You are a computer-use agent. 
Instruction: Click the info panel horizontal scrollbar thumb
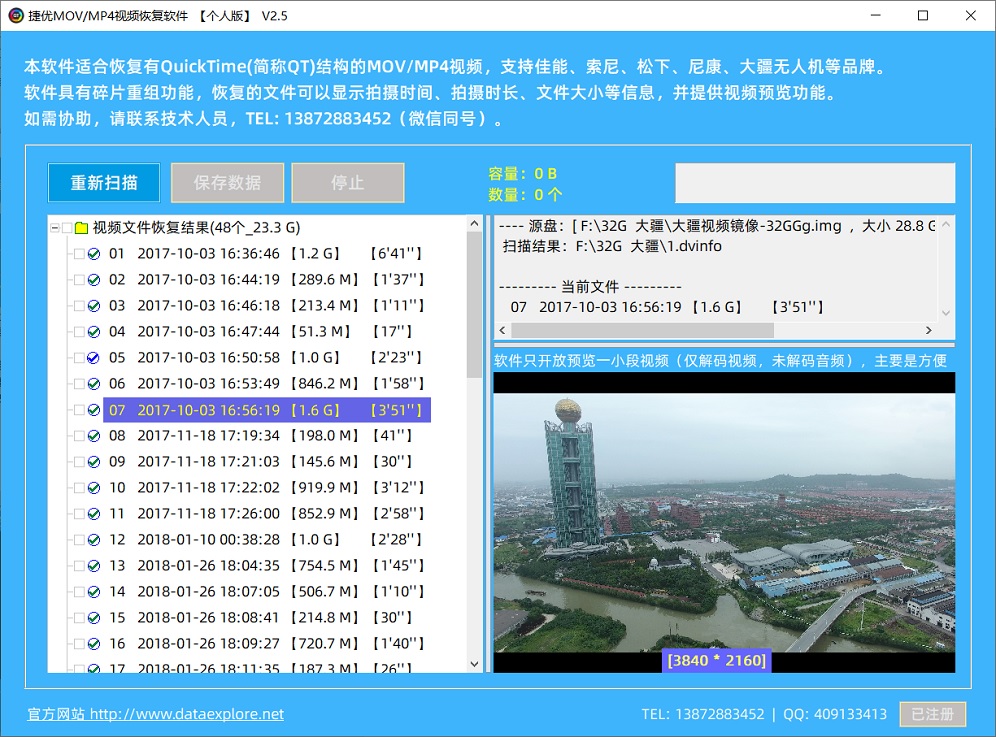point(642,330)
